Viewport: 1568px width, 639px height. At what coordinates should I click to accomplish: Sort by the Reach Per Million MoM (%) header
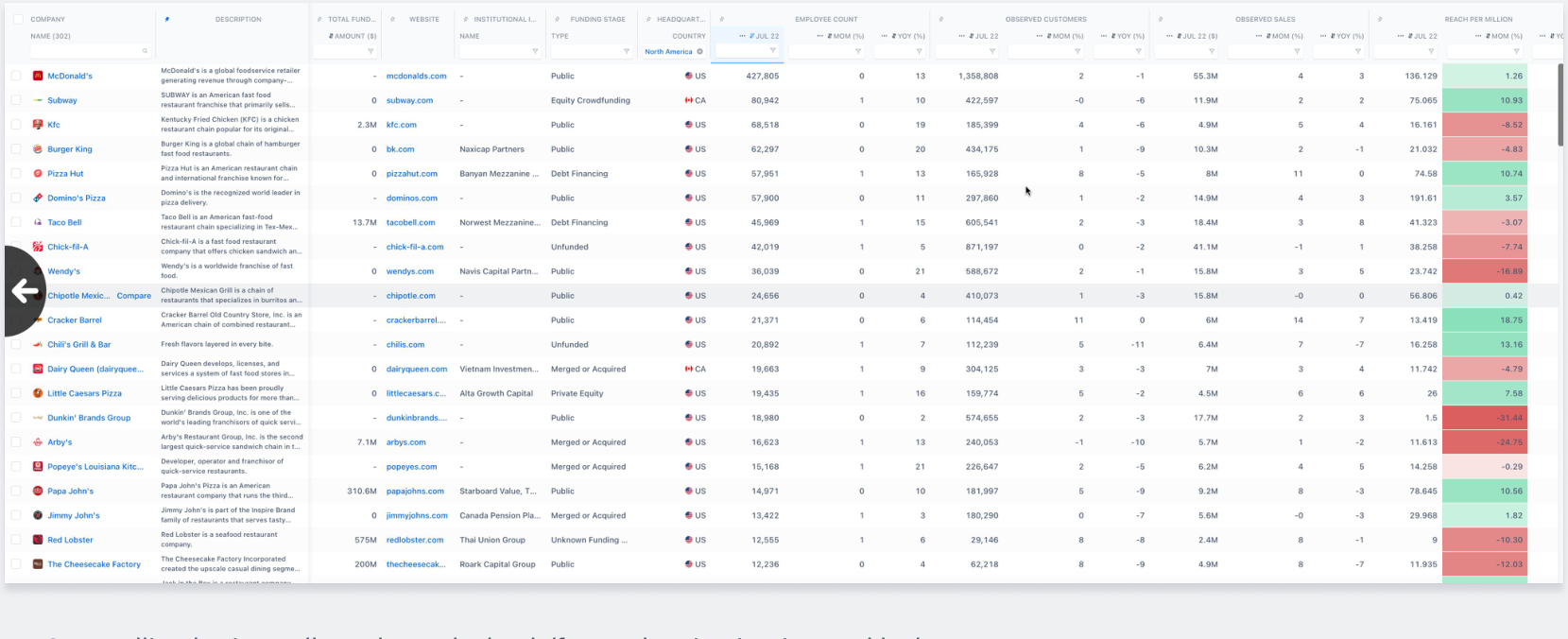(1505, 36)
